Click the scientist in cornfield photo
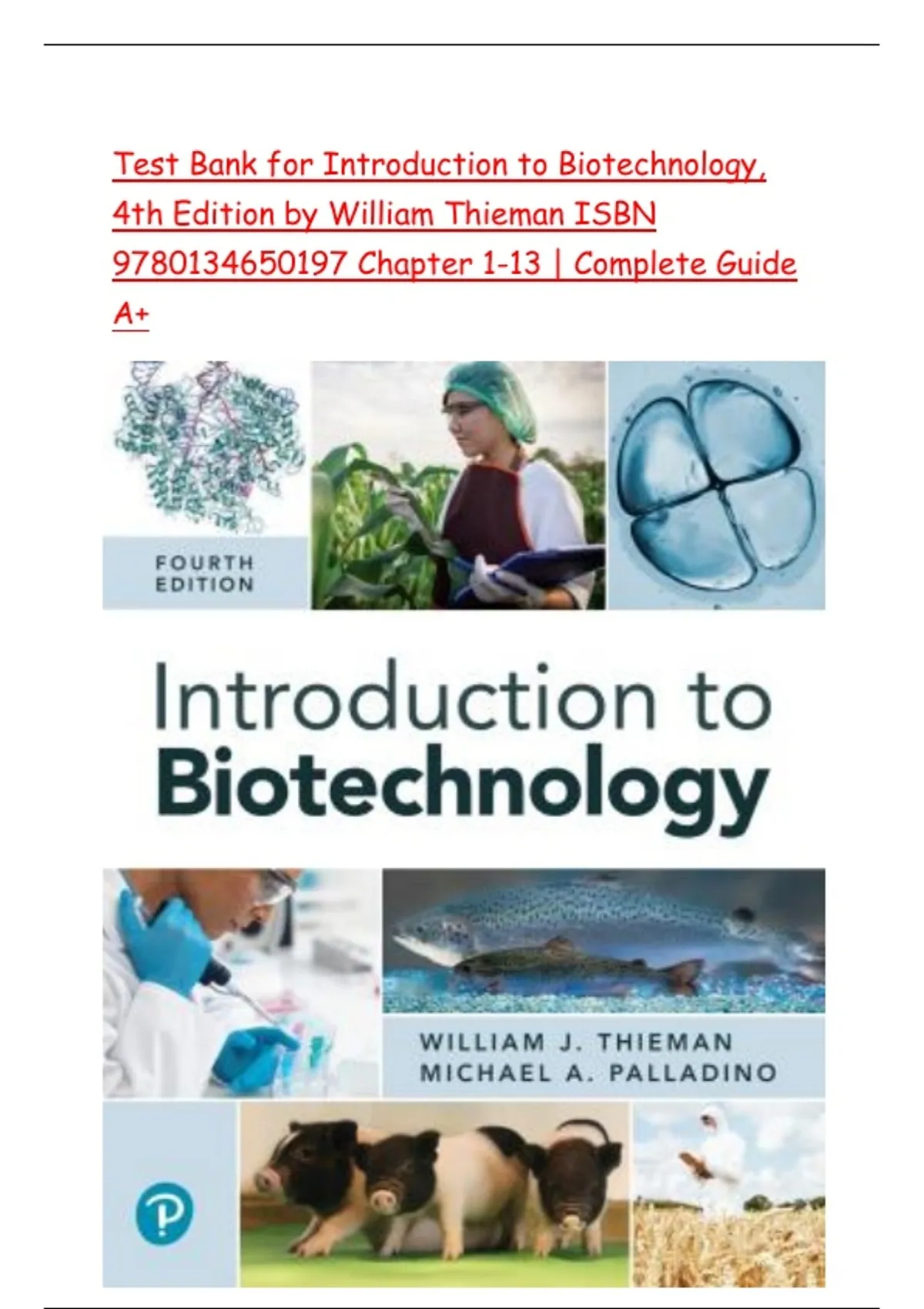 [457, 485]
